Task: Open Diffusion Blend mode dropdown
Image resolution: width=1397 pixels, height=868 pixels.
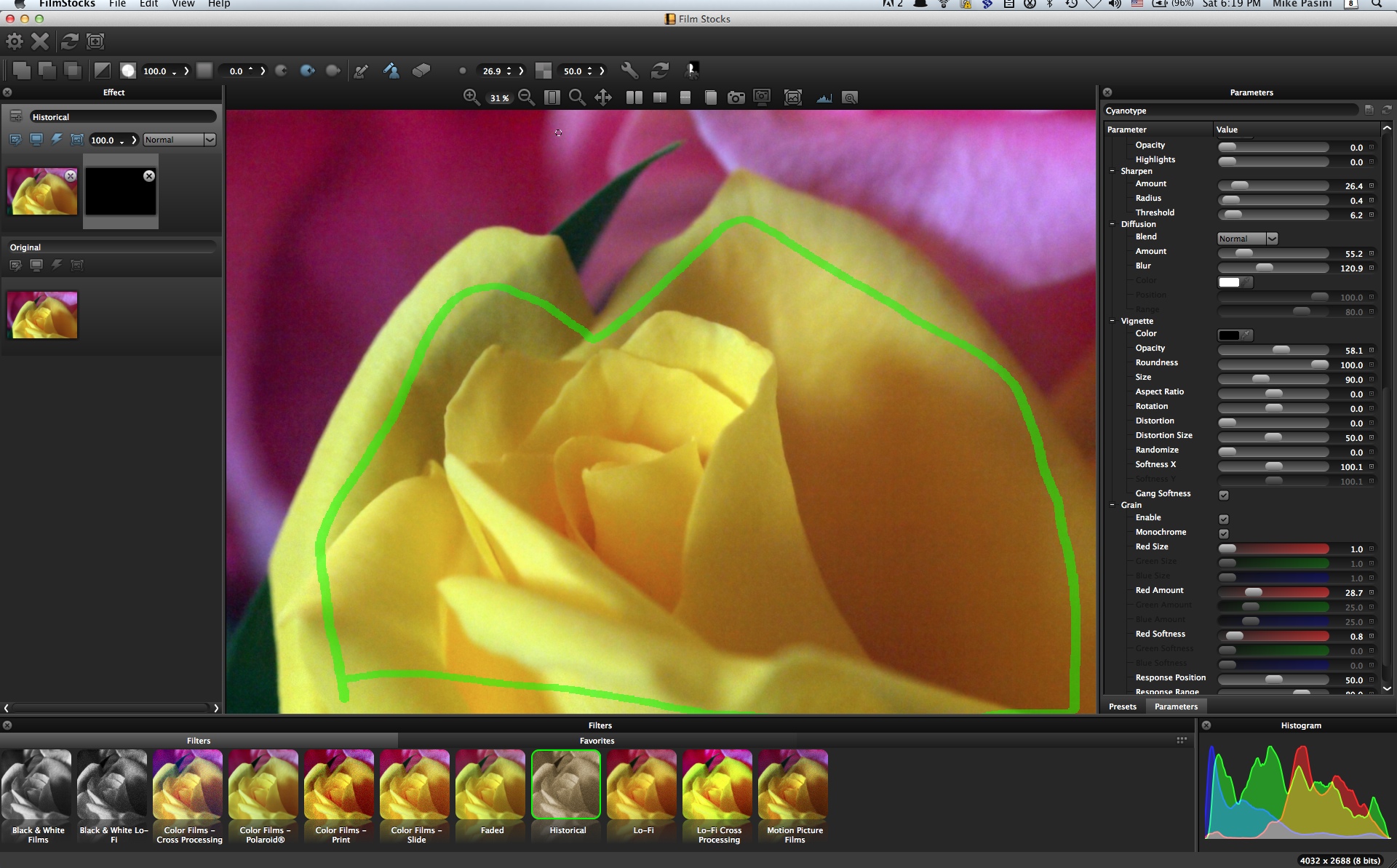Action: 1248,239
